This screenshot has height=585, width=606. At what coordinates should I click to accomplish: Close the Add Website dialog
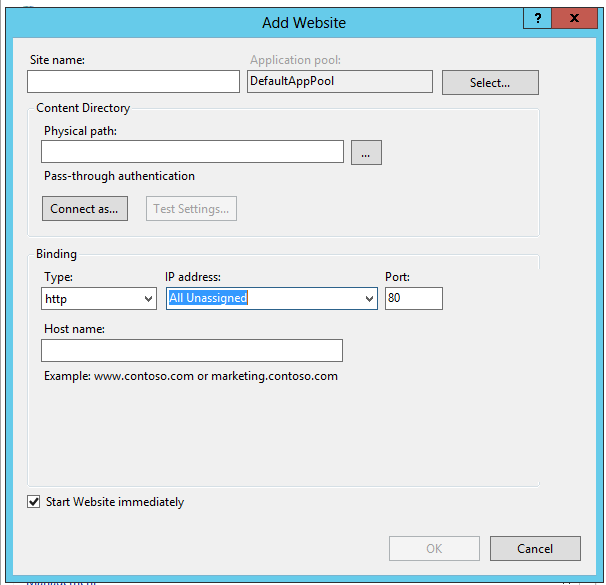click(x=574, y=18)
